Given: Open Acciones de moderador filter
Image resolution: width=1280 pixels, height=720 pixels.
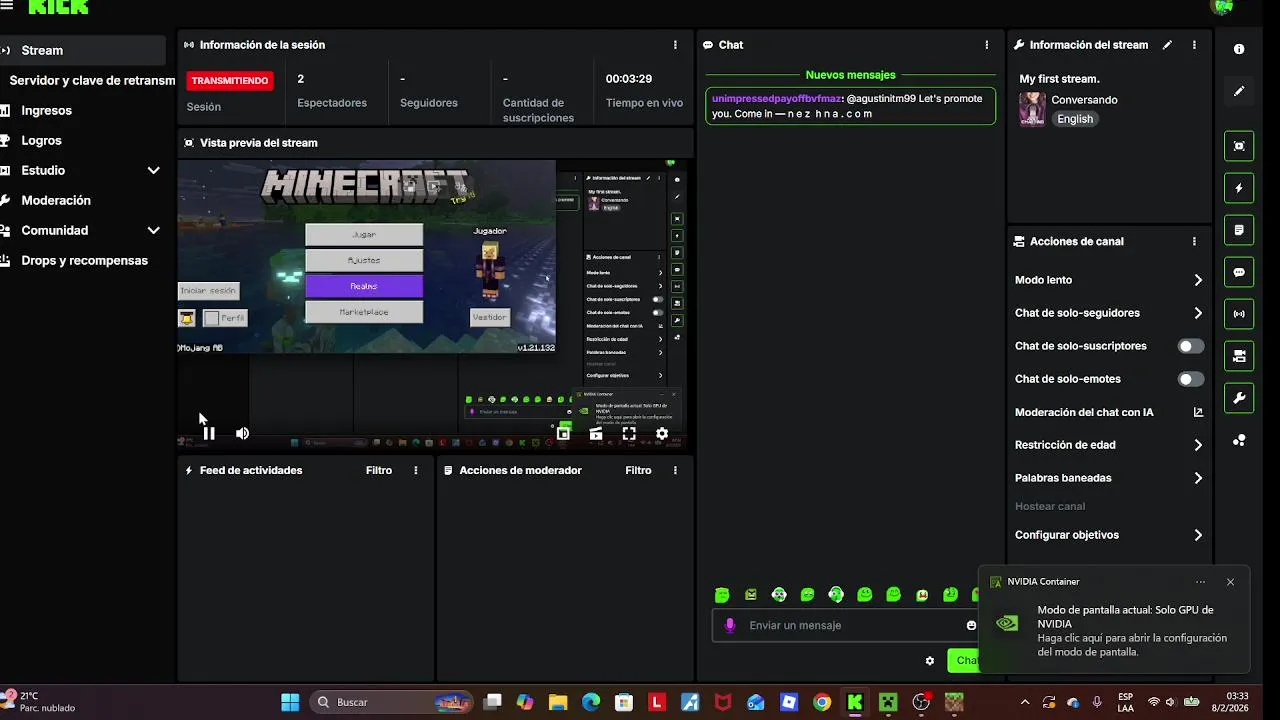Looking at the screenshot, I should [x=638, y=470].
